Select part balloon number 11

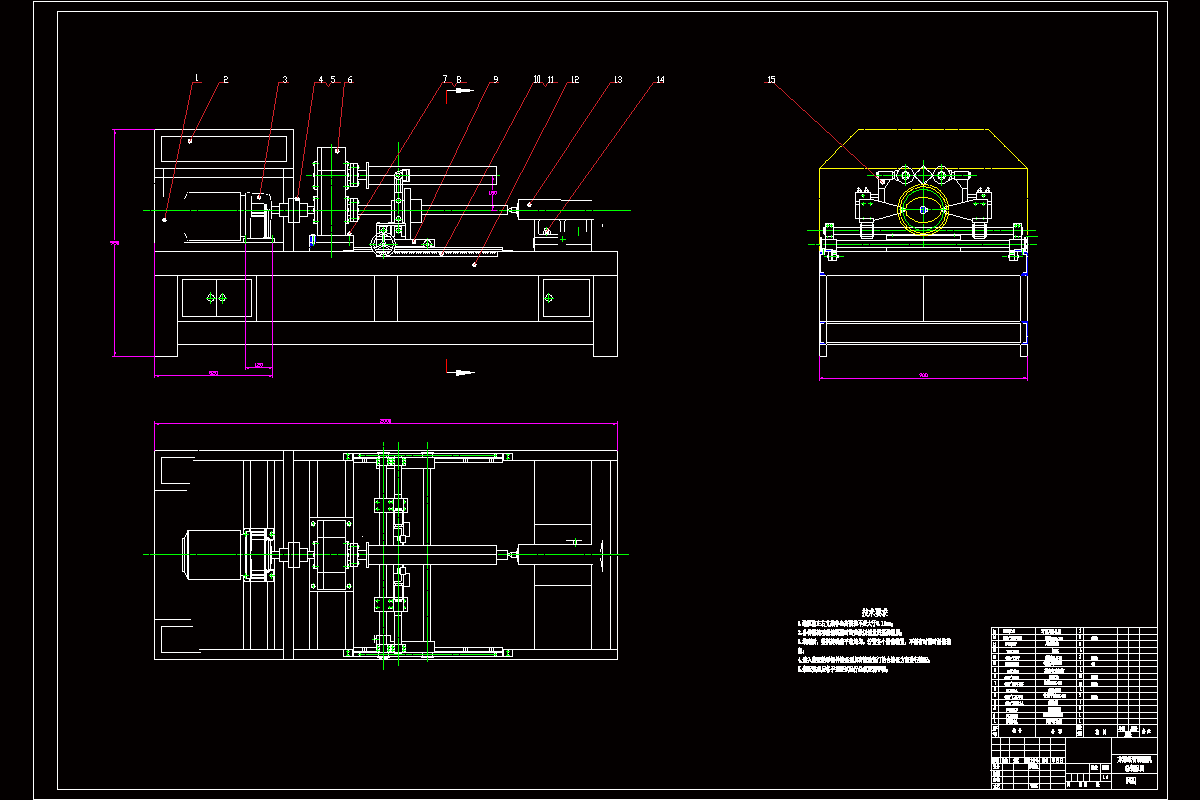pyautogui.click(x=550, y=79)
